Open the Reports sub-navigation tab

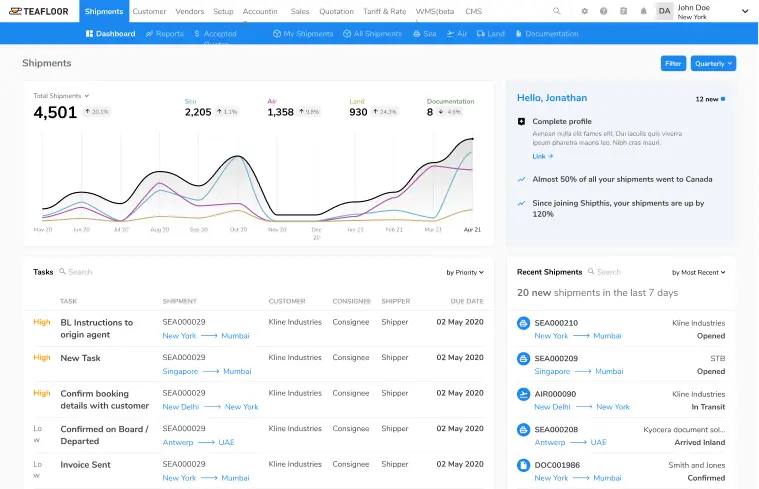point(165,34)
